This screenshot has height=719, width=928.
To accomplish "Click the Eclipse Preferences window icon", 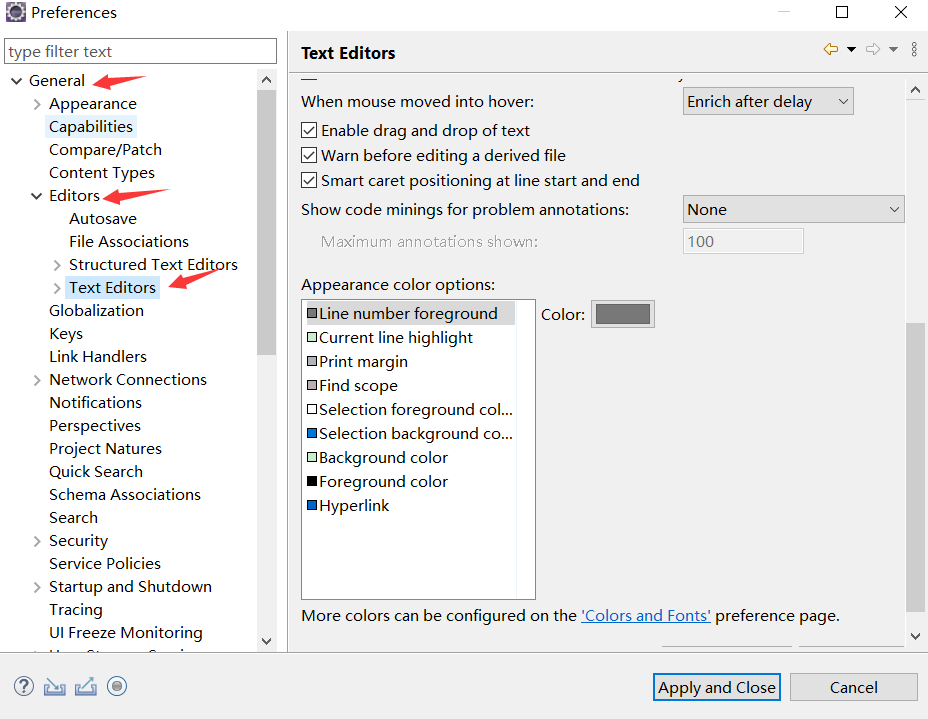I will (x=15, y=12).
